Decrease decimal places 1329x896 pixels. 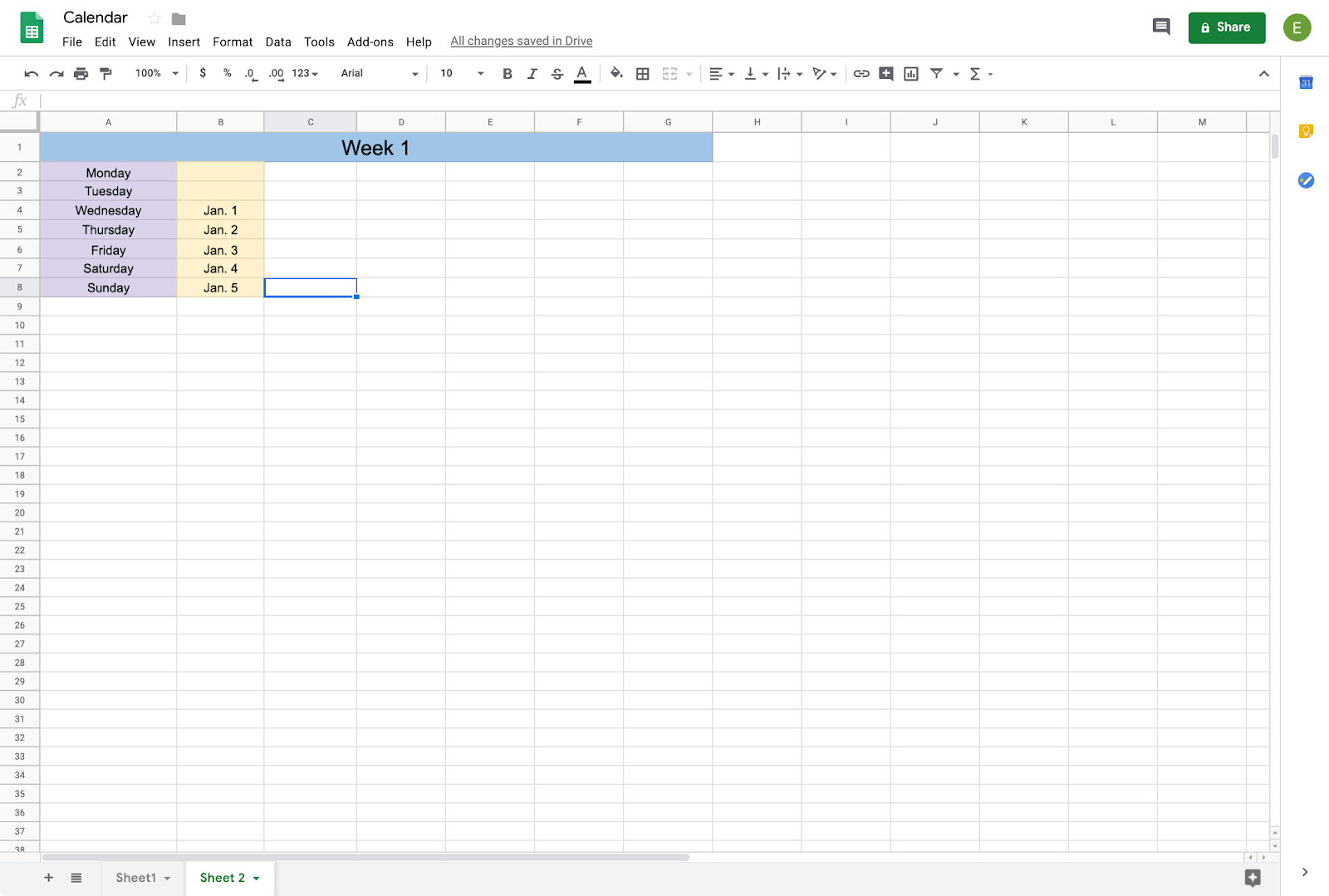pyautogui.click(x=250, y=74)
